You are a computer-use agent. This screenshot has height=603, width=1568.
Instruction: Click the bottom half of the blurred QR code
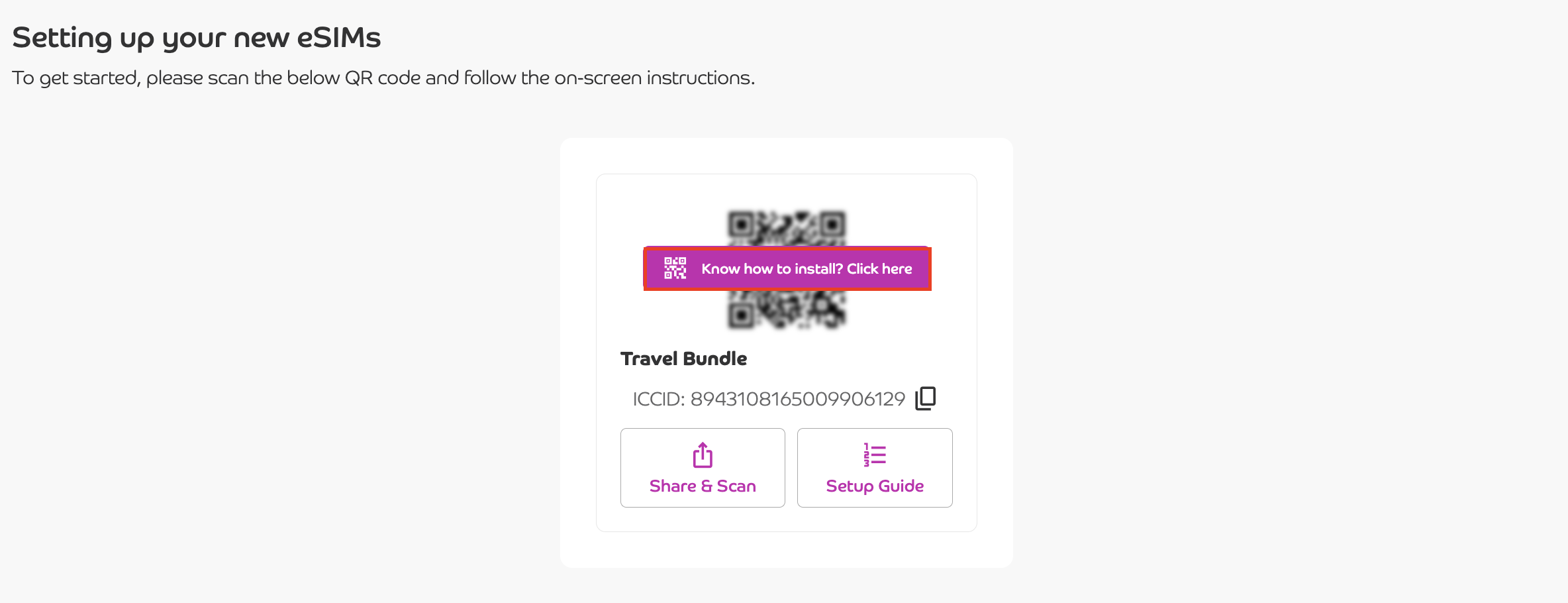[787, 310]
